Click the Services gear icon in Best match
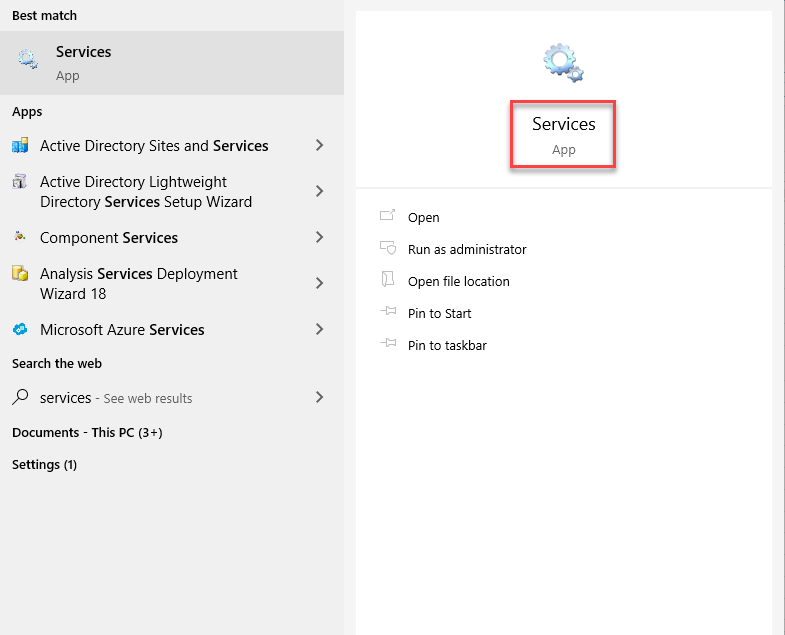 click(x=28, y=59)
